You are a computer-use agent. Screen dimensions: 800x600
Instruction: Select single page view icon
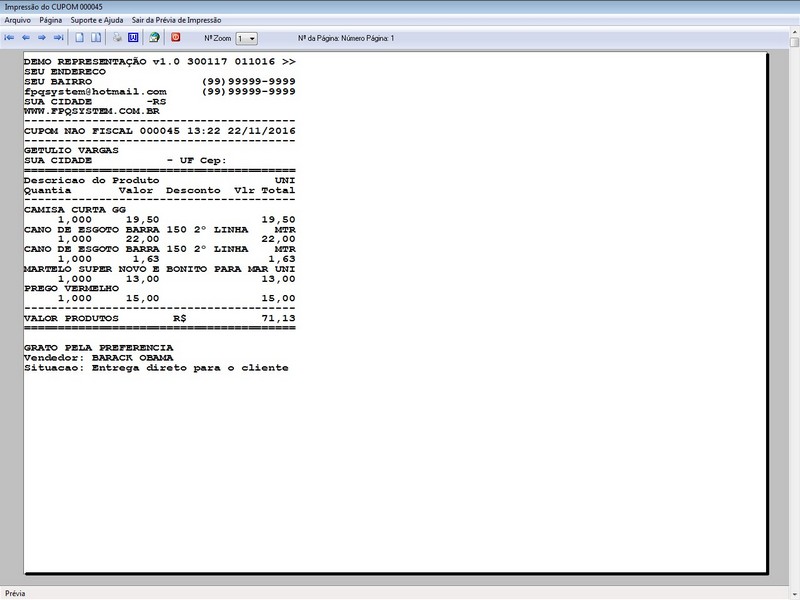coord(80,38)
